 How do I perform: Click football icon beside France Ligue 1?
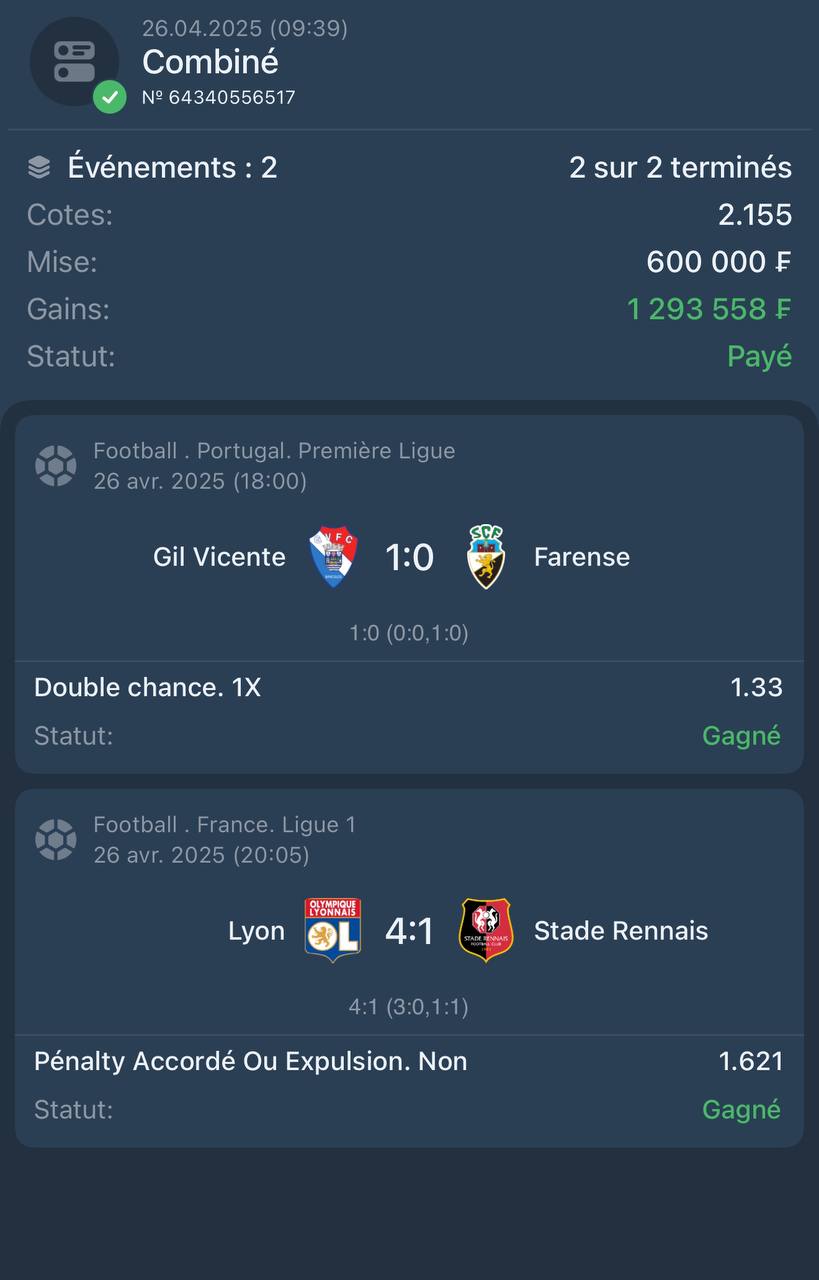56,840
